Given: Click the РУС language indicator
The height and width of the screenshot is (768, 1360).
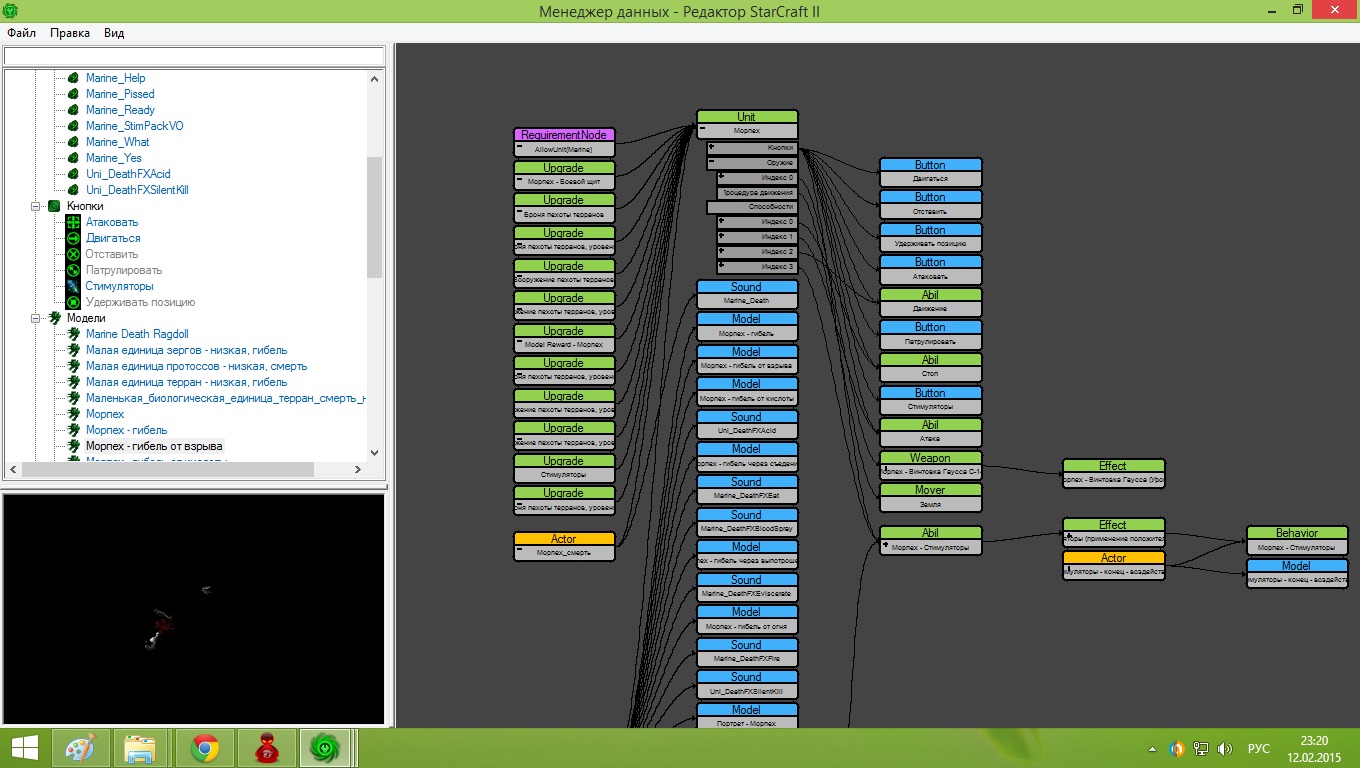Looking at the screenshot, I should tap(1259, 749).
